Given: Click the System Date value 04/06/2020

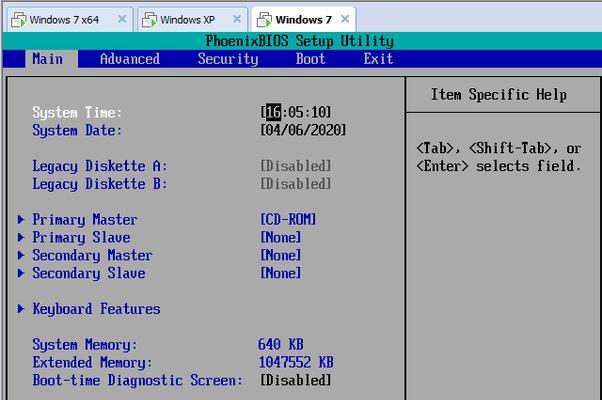Looking at the screenshot, I should click(303, 130).
